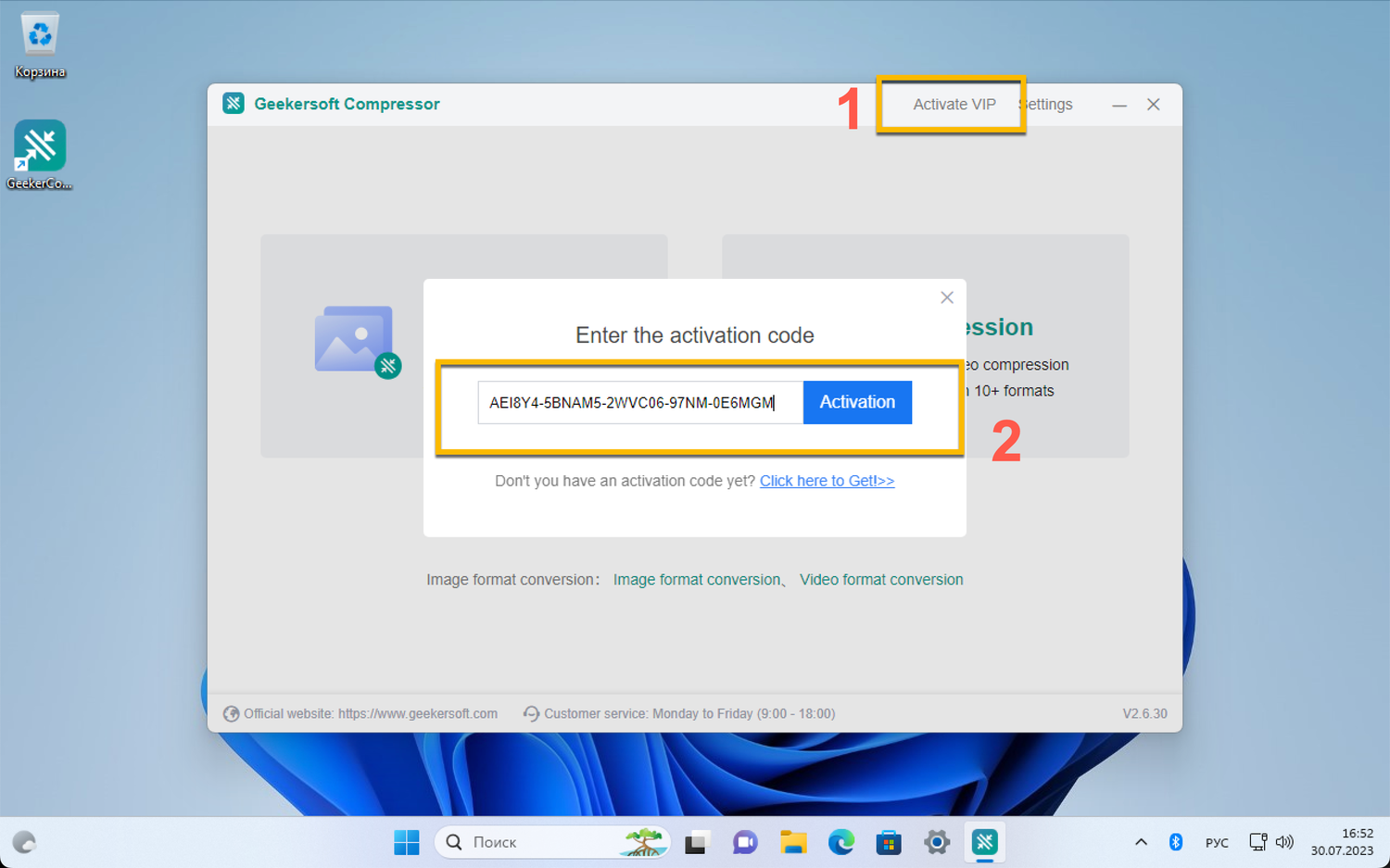Open the Image format conversion link
The image size is (1390, 868).
coord(697,580)
